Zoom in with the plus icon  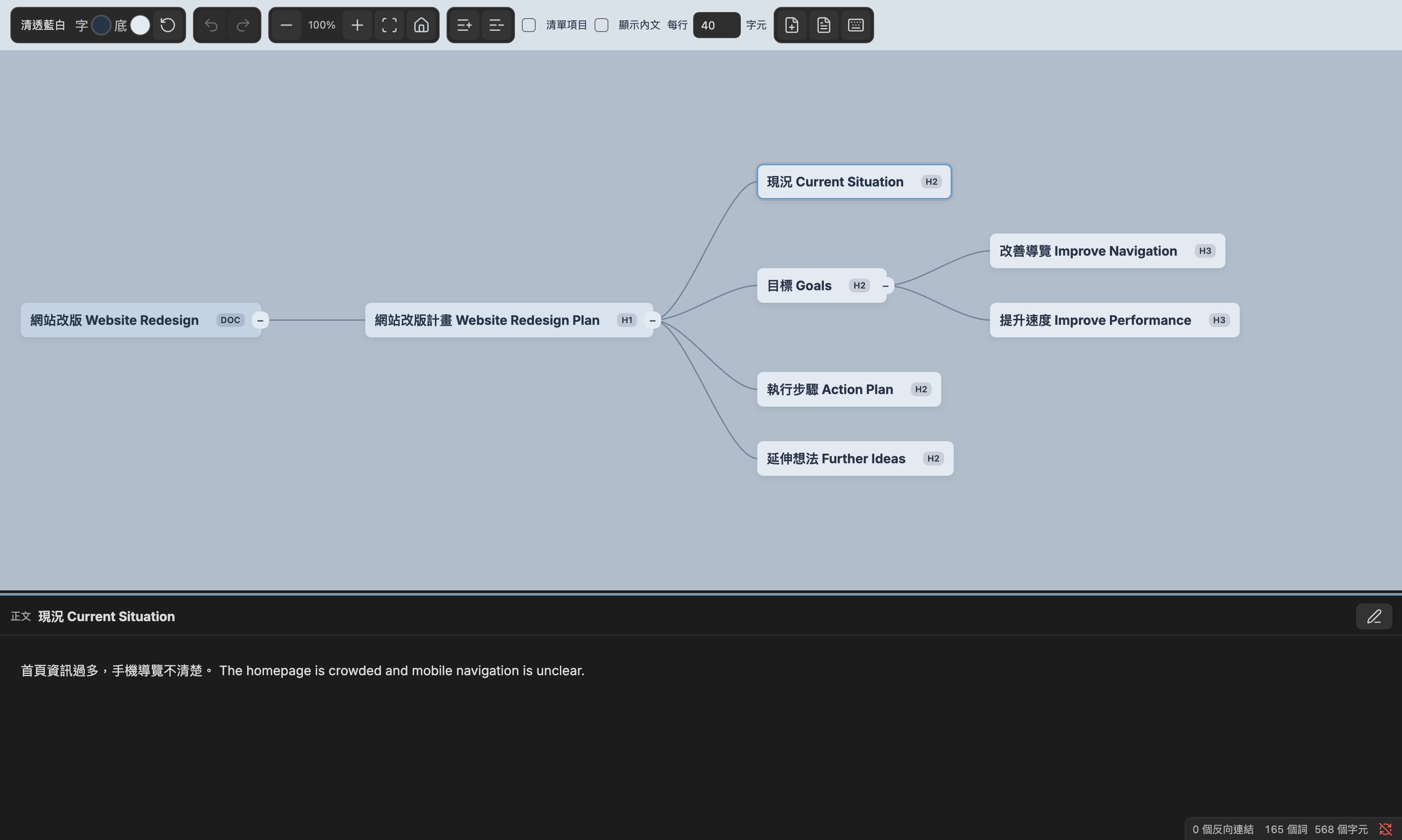[x=357, y=25]
